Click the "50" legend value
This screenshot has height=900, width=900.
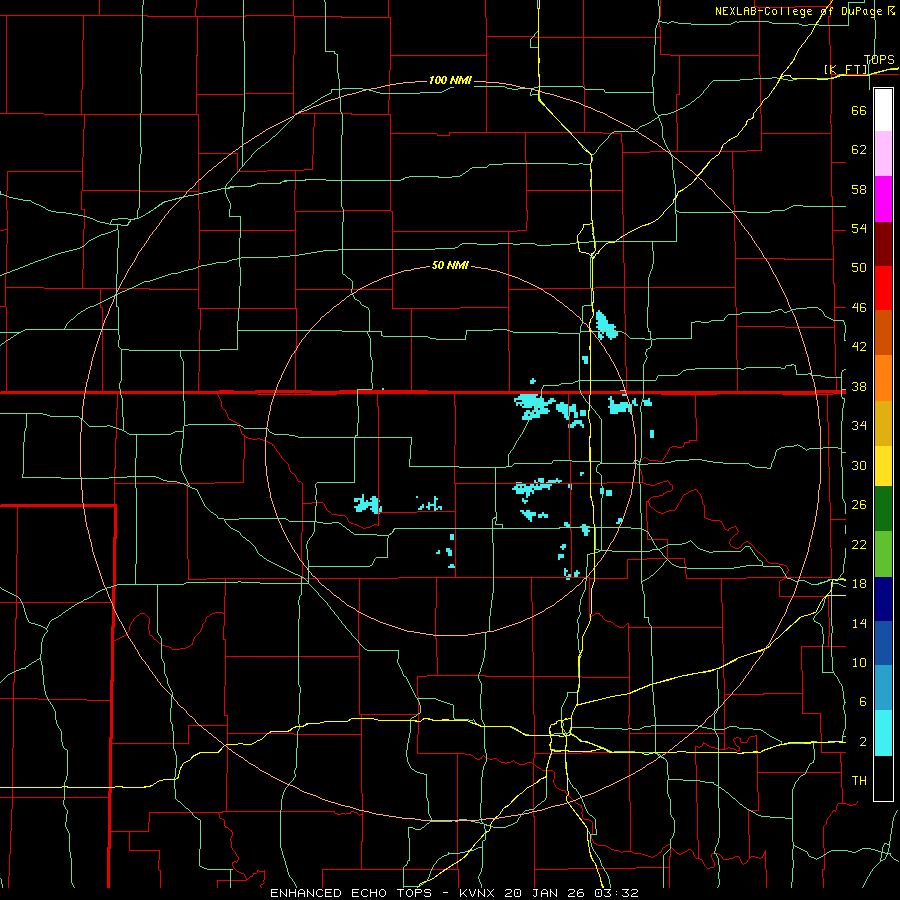pyautogui.click(x=859, y=268)
